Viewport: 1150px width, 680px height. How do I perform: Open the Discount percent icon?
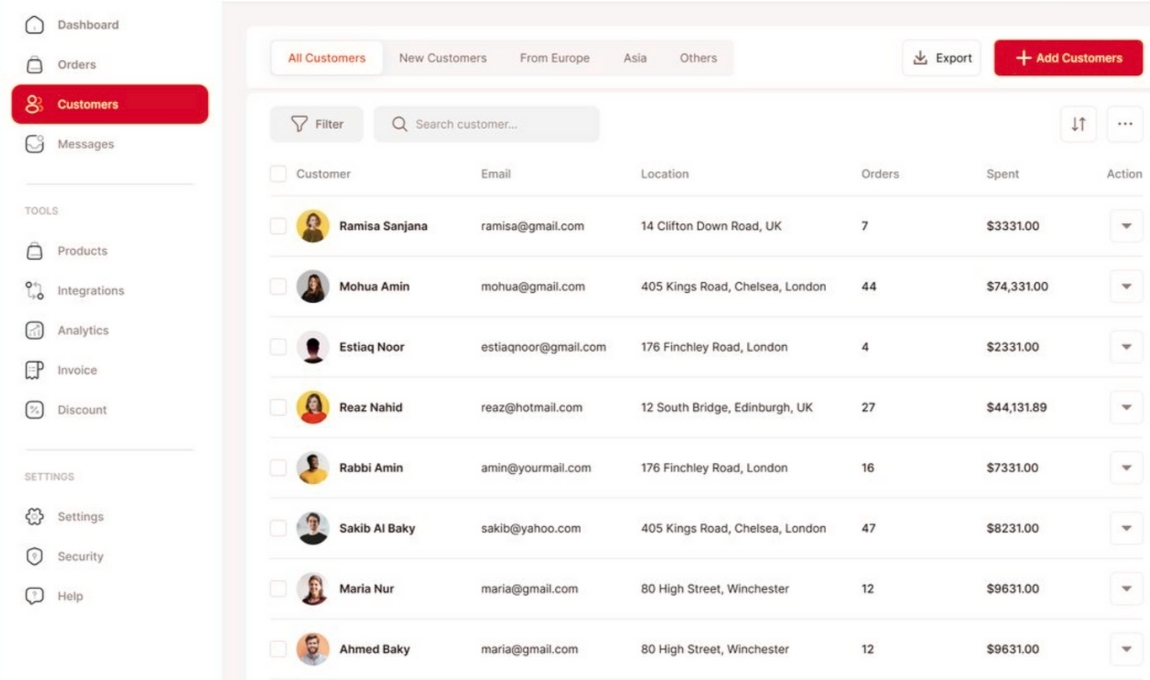tap(34, 410)
